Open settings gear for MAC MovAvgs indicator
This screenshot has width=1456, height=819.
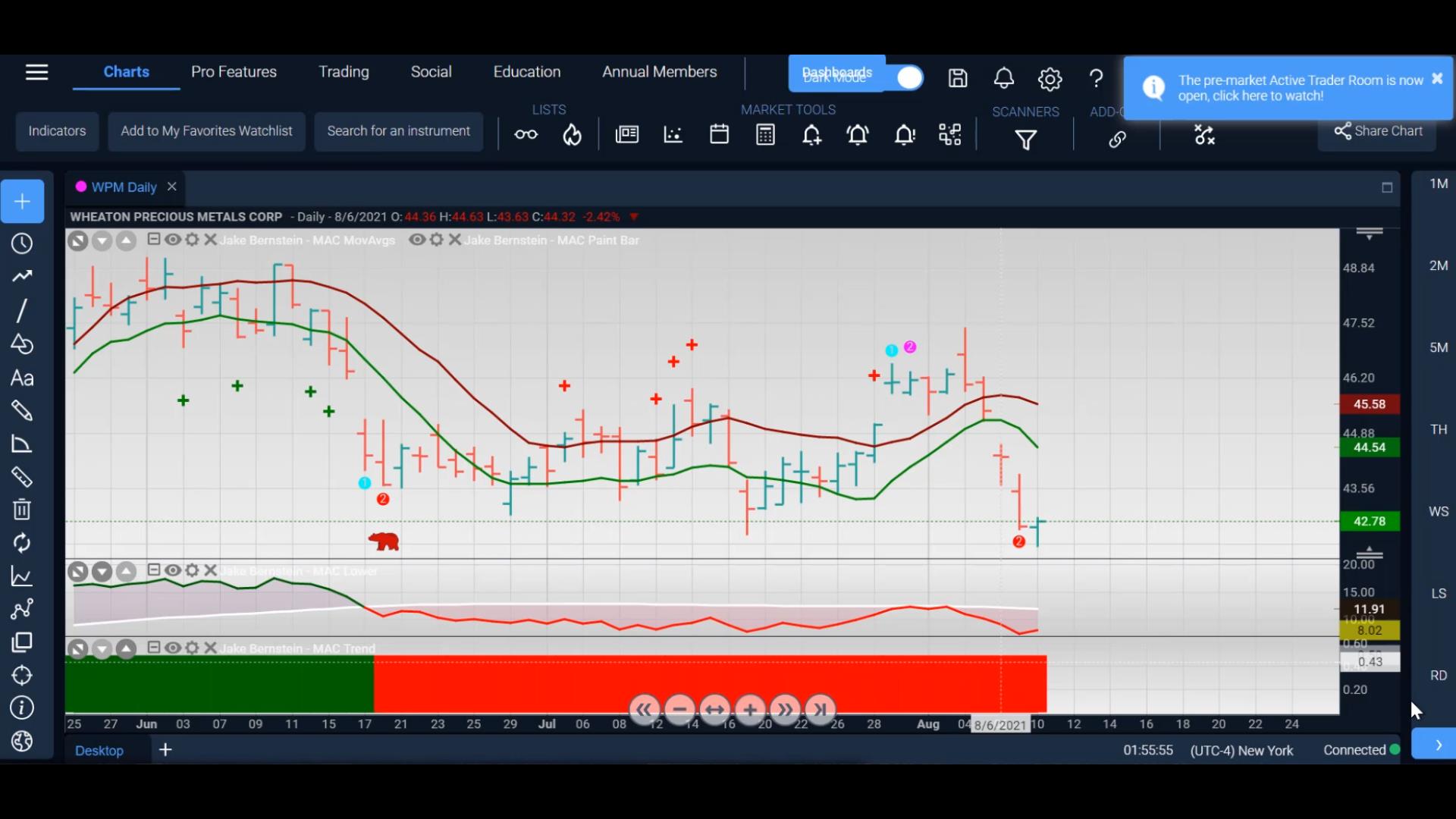click(192, 240)
